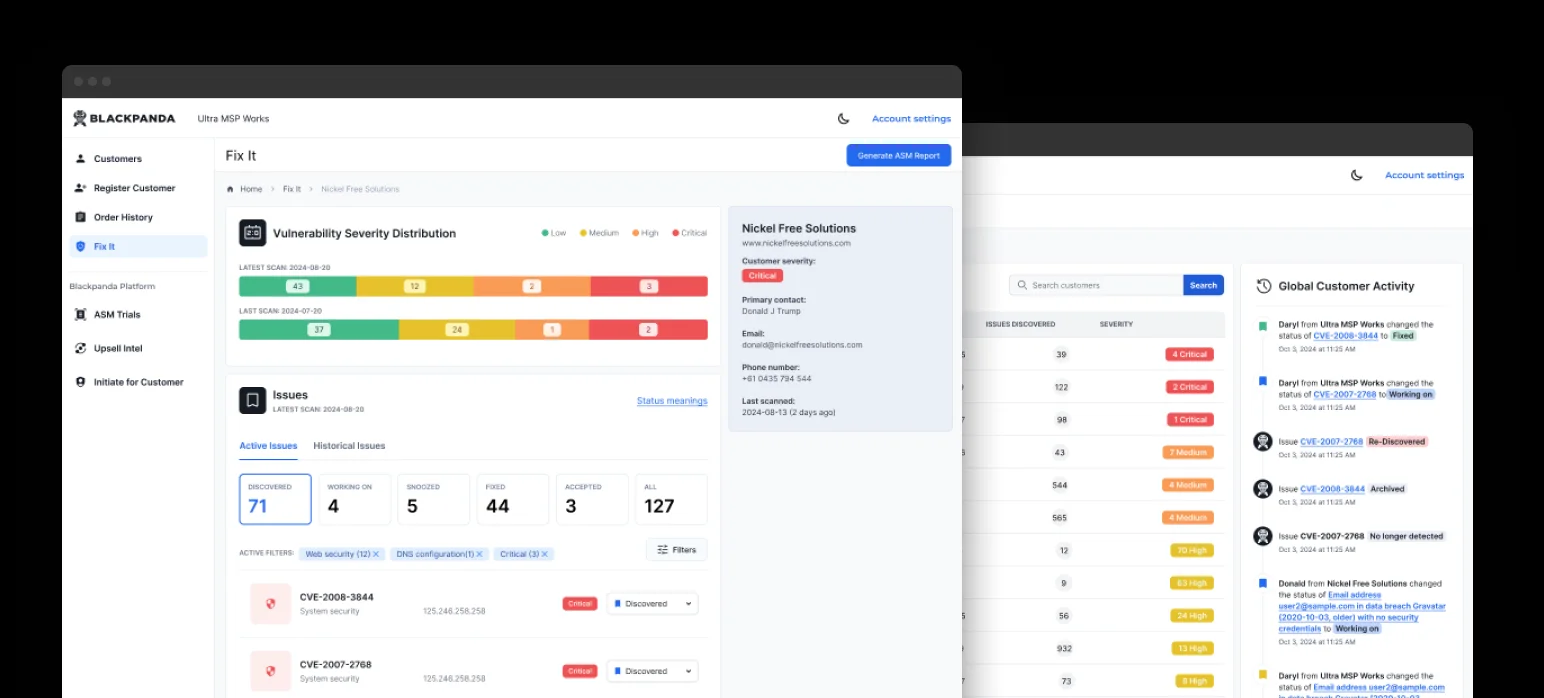
Task: Click the CVE-2008-3844 shield icon
Action: (x=270, y=604)
